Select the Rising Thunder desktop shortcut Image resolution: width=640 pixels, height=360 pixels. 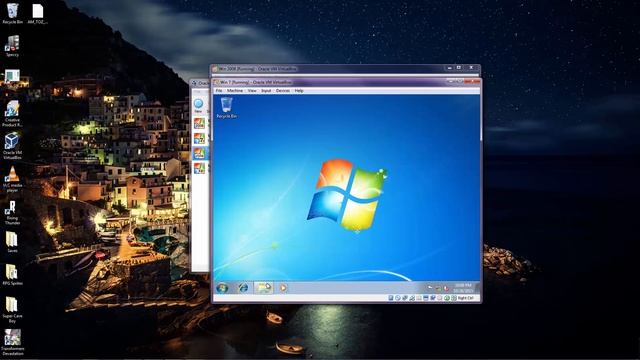[x=12, y=212]
